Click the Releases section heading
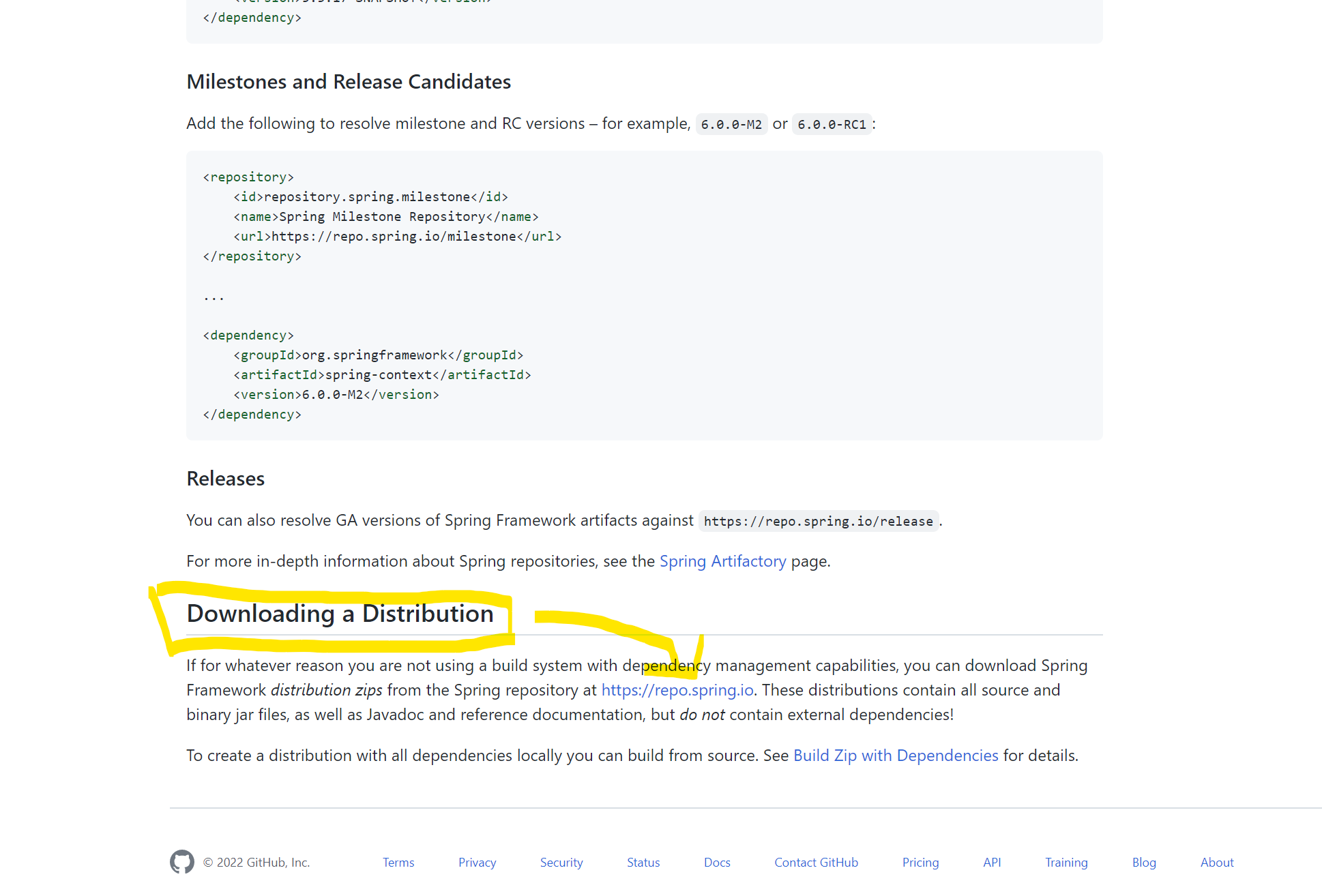This screenshot has width=1322, height=896. click(x=225, y=479)
